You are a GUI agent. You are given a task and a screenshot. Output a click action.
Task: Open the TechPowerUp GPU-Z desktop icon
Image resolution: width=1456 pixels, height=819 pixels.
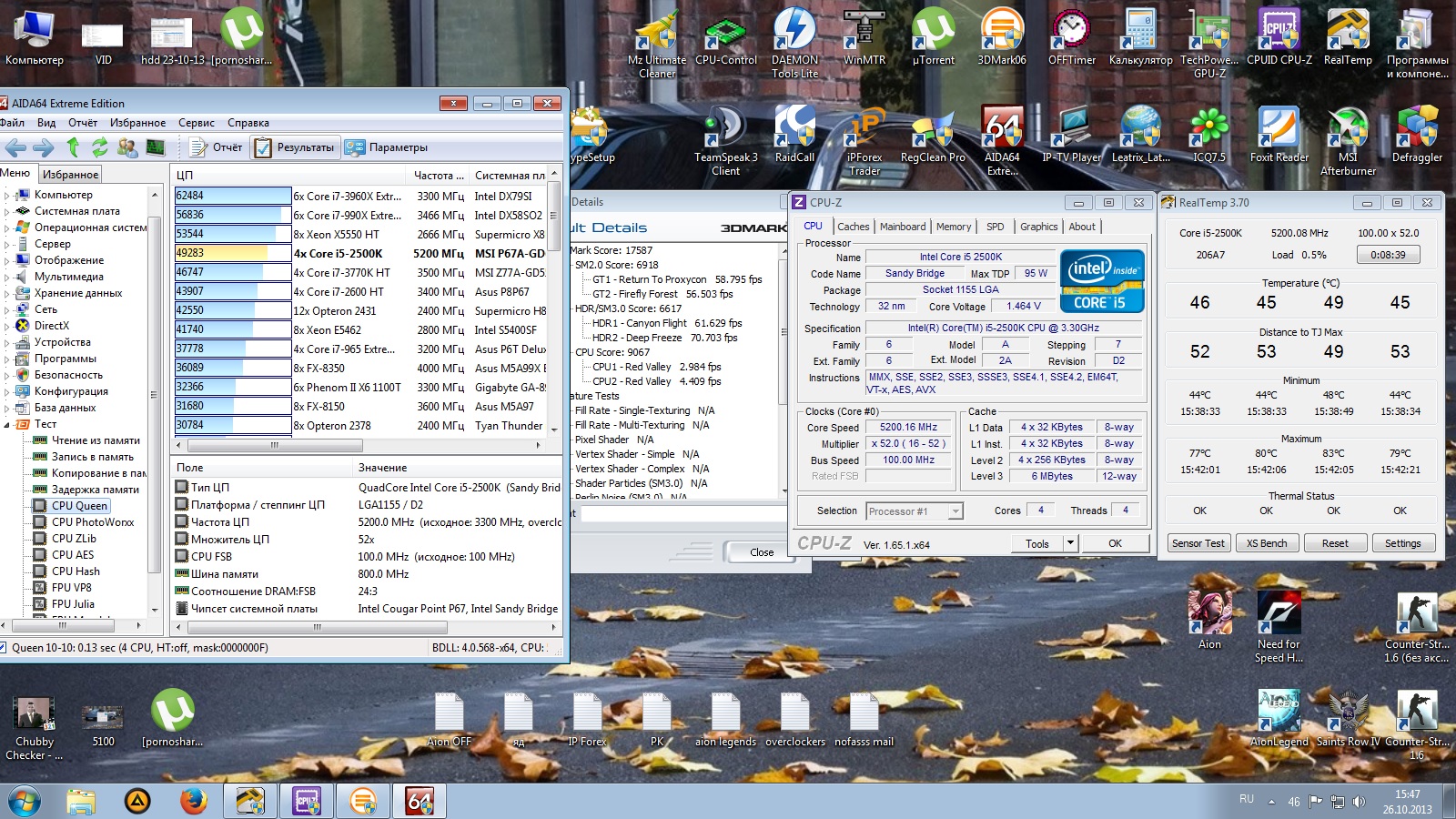[1209, 44]
